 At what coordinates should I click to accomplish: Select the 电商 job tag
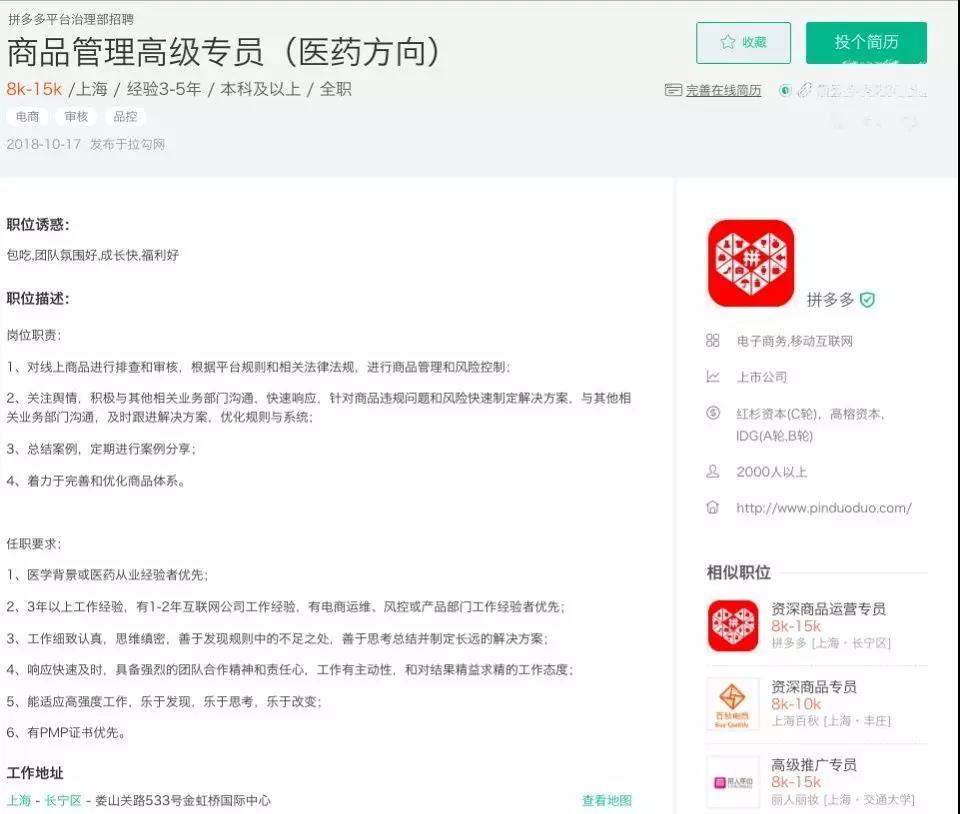27,117
